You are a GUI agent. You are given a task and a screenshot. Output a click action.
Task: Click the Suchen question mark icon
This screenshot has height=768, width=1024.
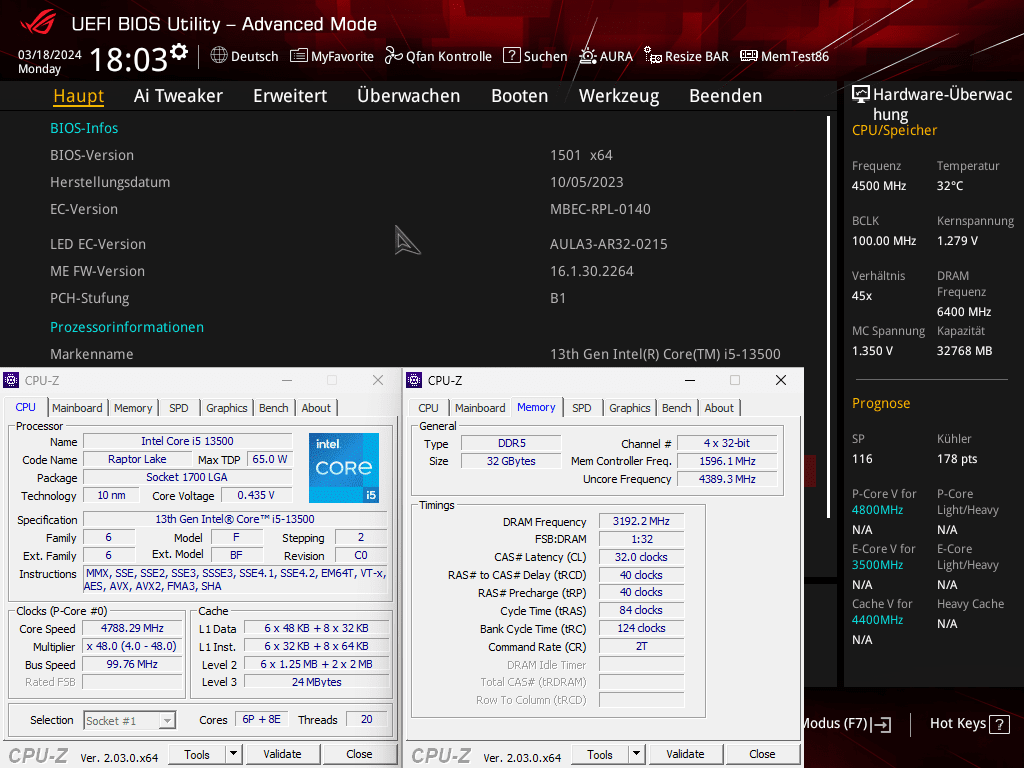[511, 56]
